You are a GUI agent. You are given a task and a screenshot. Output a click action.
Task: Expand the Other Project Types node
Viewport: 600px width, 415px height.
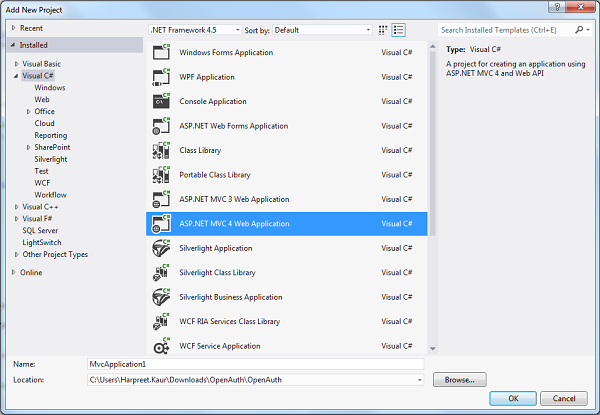pos(16,254)
